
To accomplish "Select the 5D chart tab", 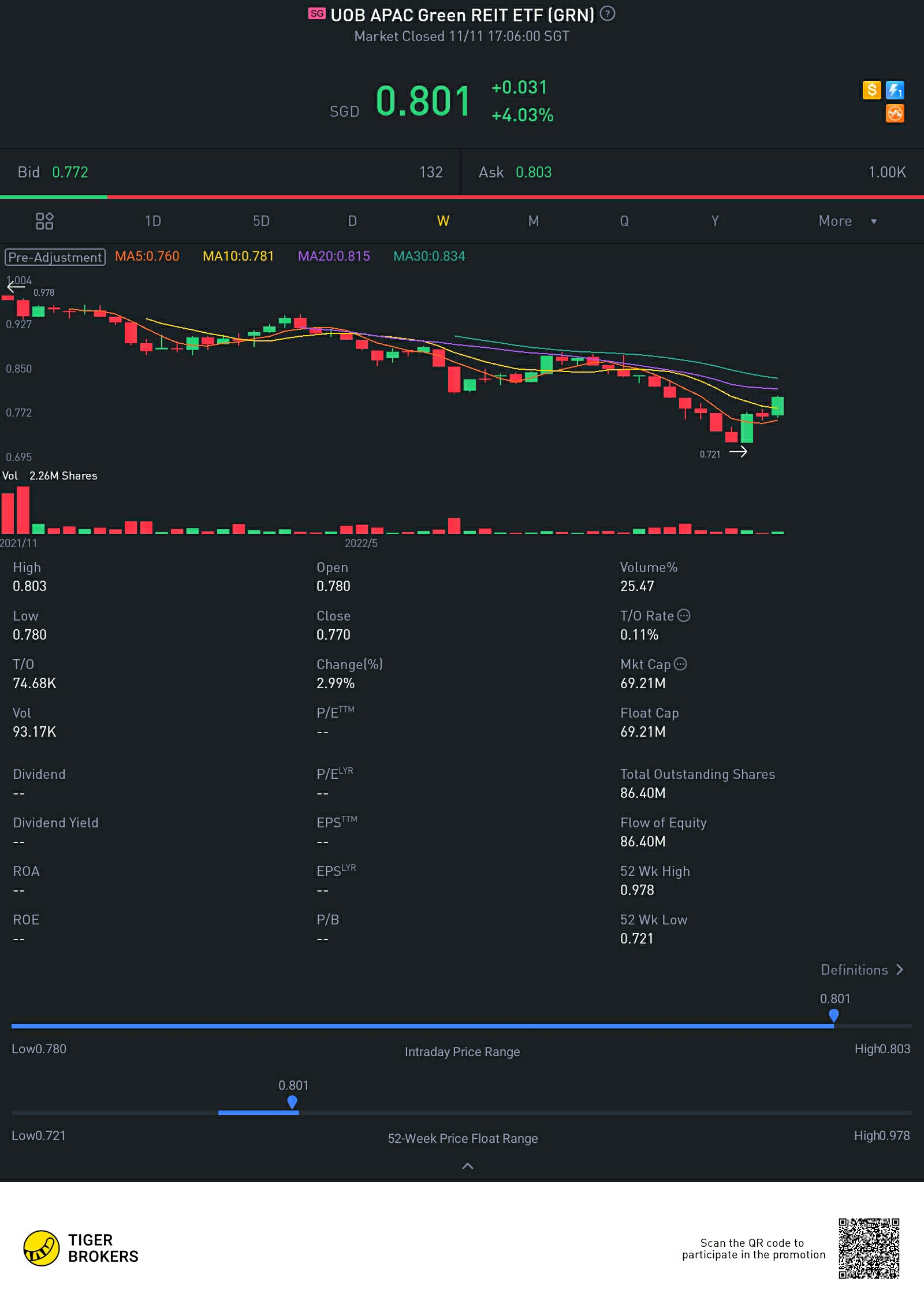I will (x=261, y=221).
